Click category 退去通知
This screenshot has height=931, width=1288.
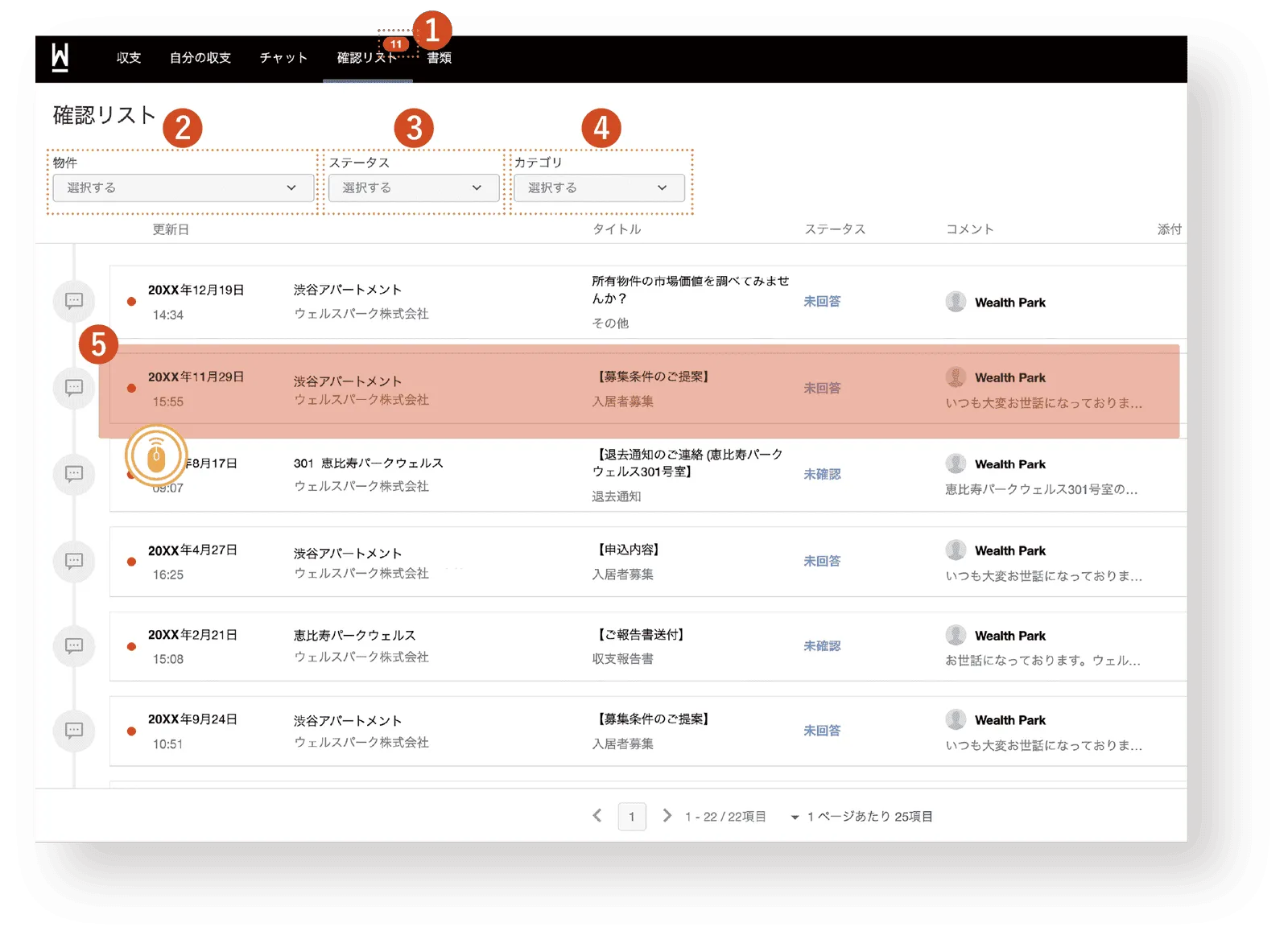(617, 496)
